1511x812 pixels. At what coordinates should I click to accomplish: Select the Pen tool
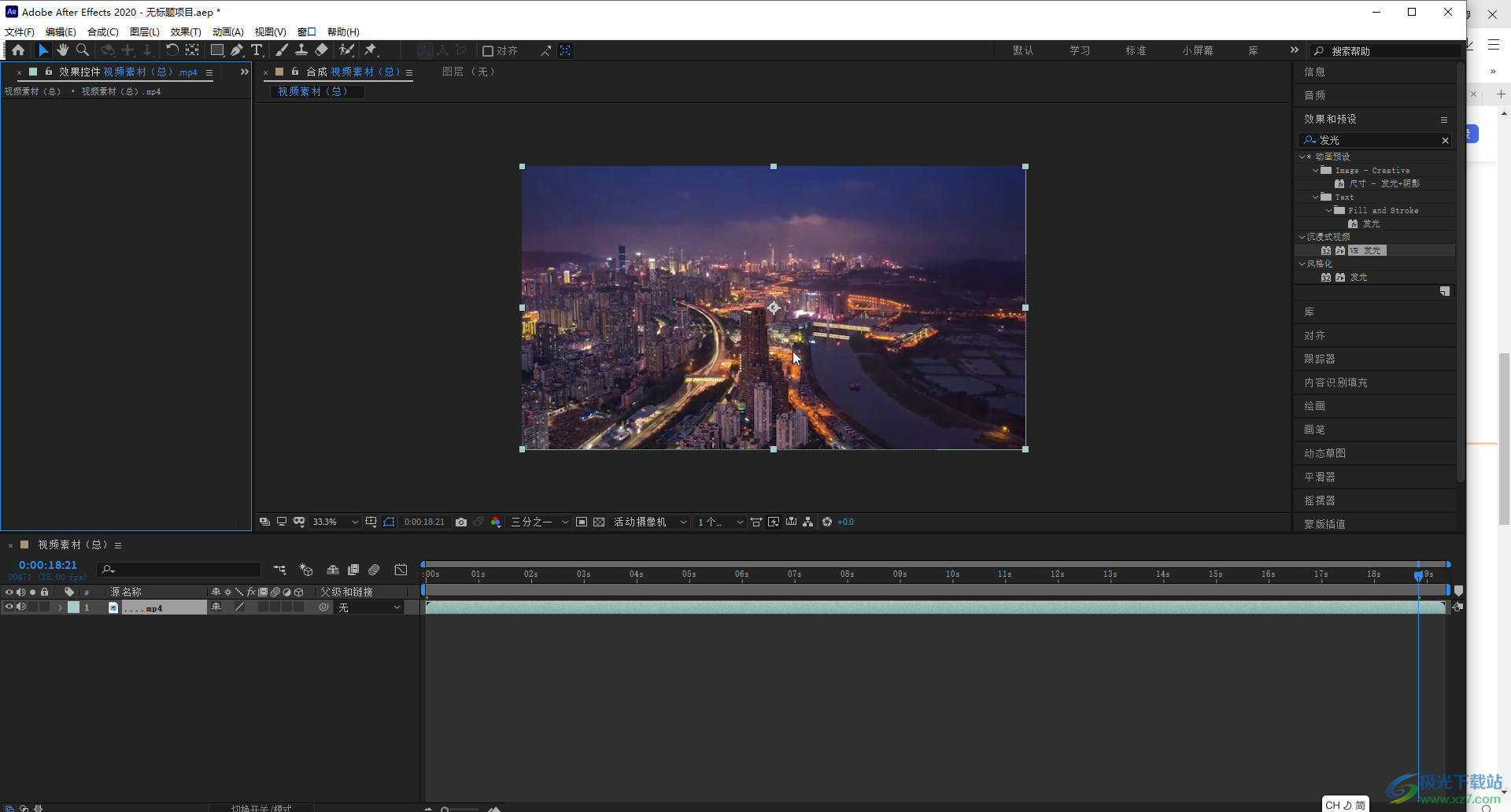tap(237, 50)
